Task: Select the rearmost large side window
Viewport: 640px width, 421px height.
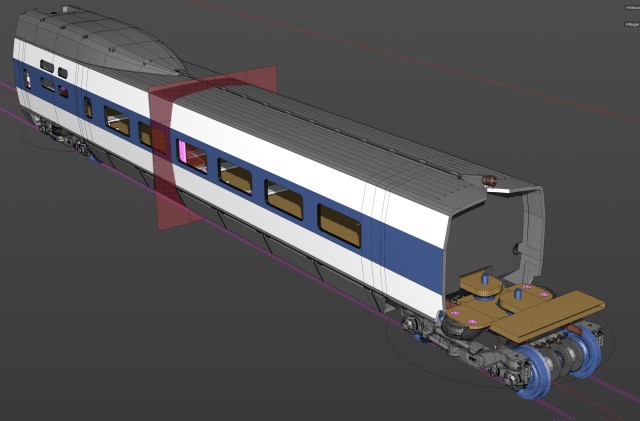Action: (340, 226)
